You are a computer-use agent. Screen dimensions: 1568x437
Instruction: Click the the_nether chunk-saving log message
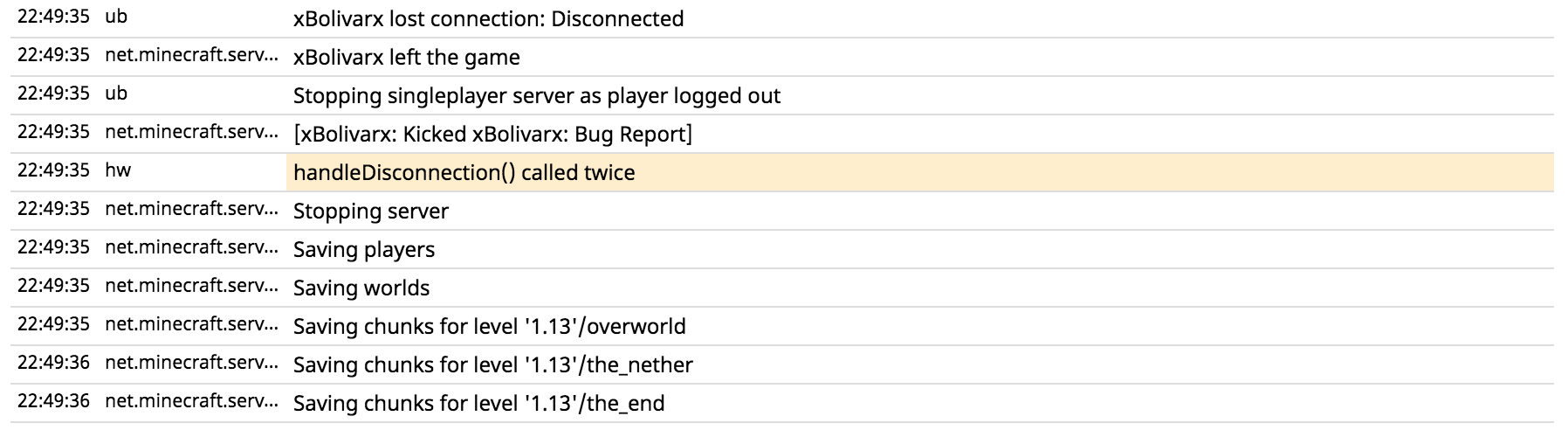[x=492, y=364]
